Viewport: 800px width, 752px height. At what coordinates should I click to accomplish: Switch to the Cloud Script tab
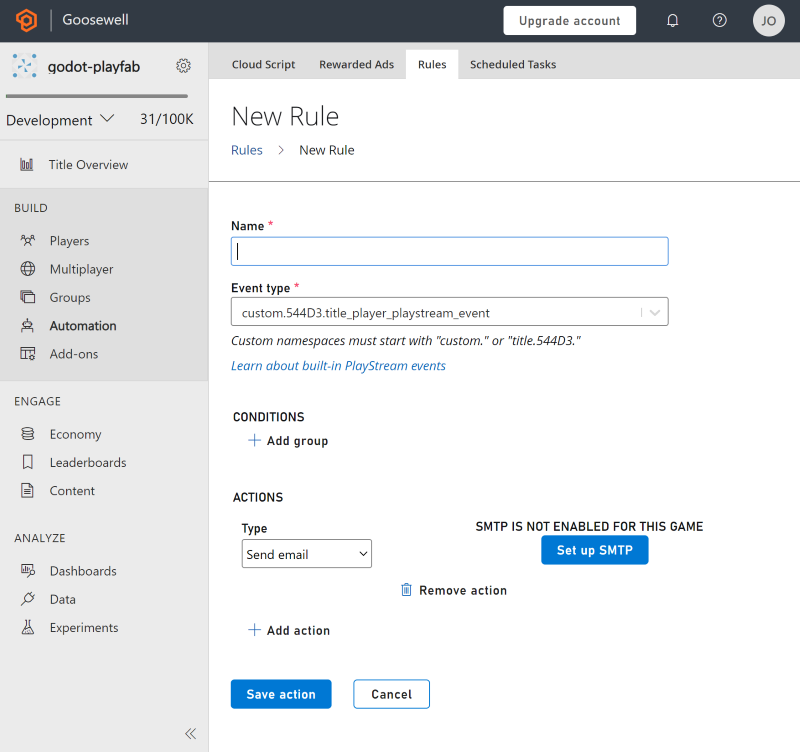point(263,64)
